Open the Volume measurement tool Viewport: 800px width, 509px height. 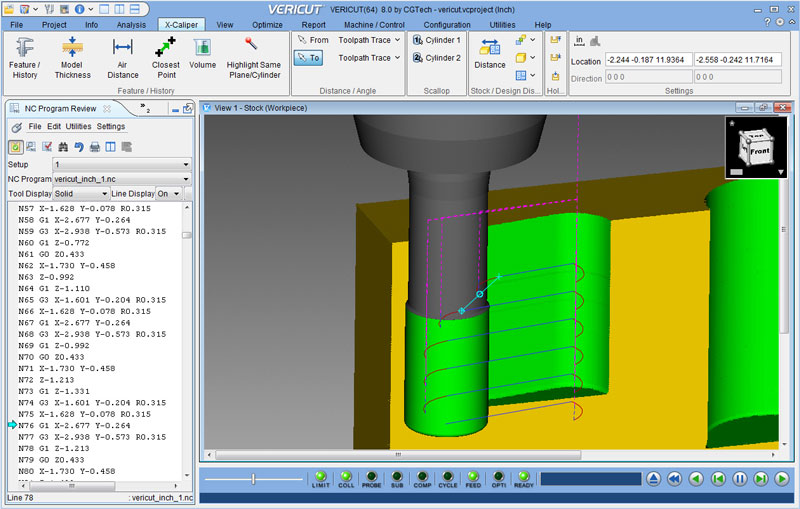pos(202,54)
